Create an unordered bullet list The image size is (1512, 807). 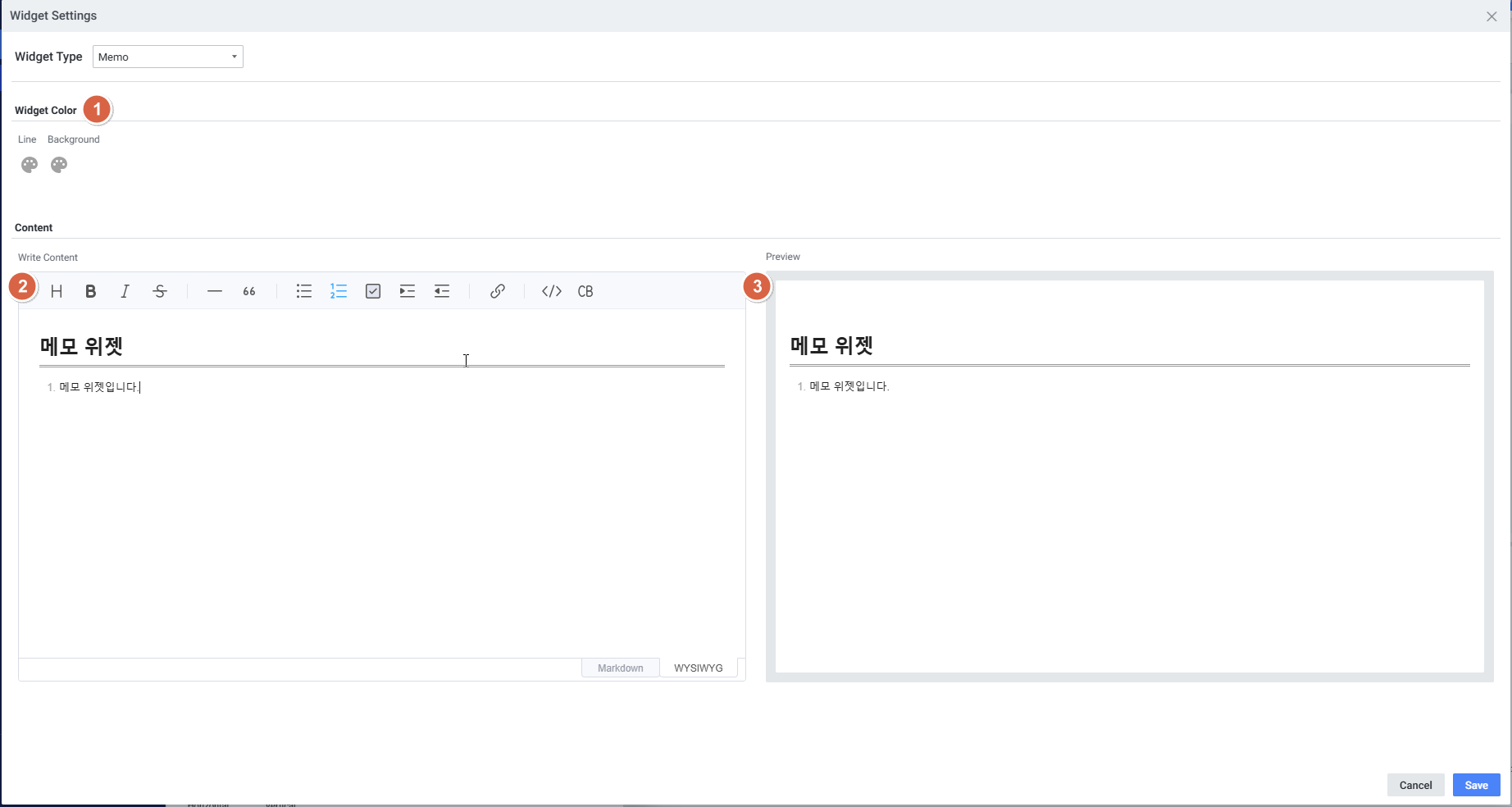(x=304, y=291)
